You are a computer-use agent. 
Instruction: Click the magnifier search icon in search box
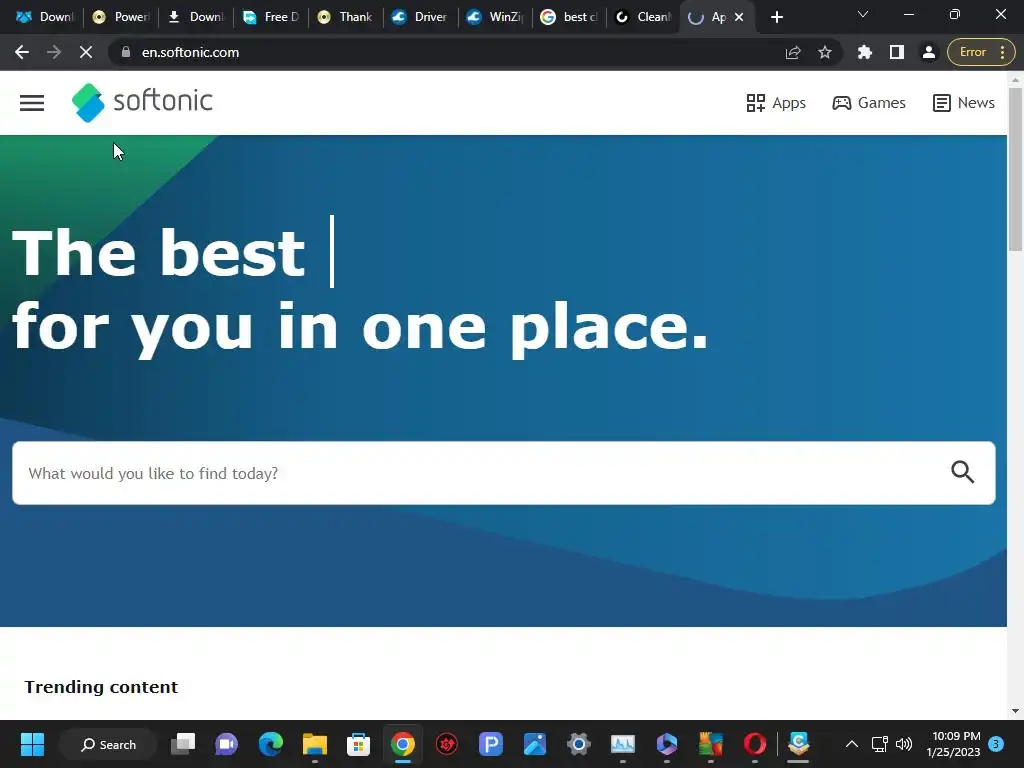click(x=962, y=472)
